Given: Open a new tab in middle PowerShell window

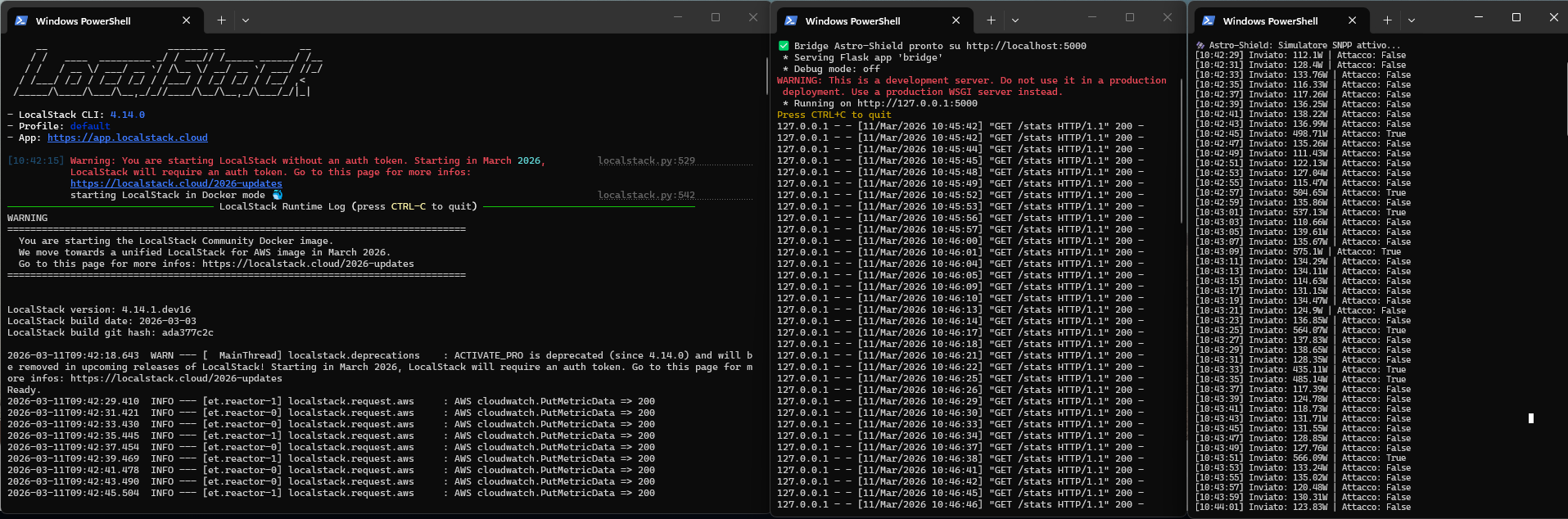Looking at the screenshot, I should 991,20.
